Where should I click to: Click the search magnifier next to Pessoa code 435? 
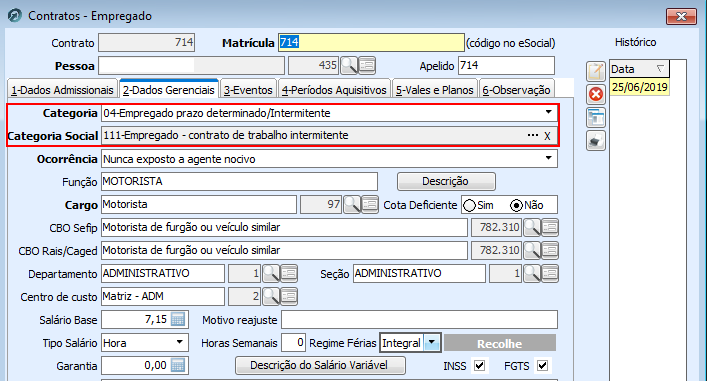point(349,66)
